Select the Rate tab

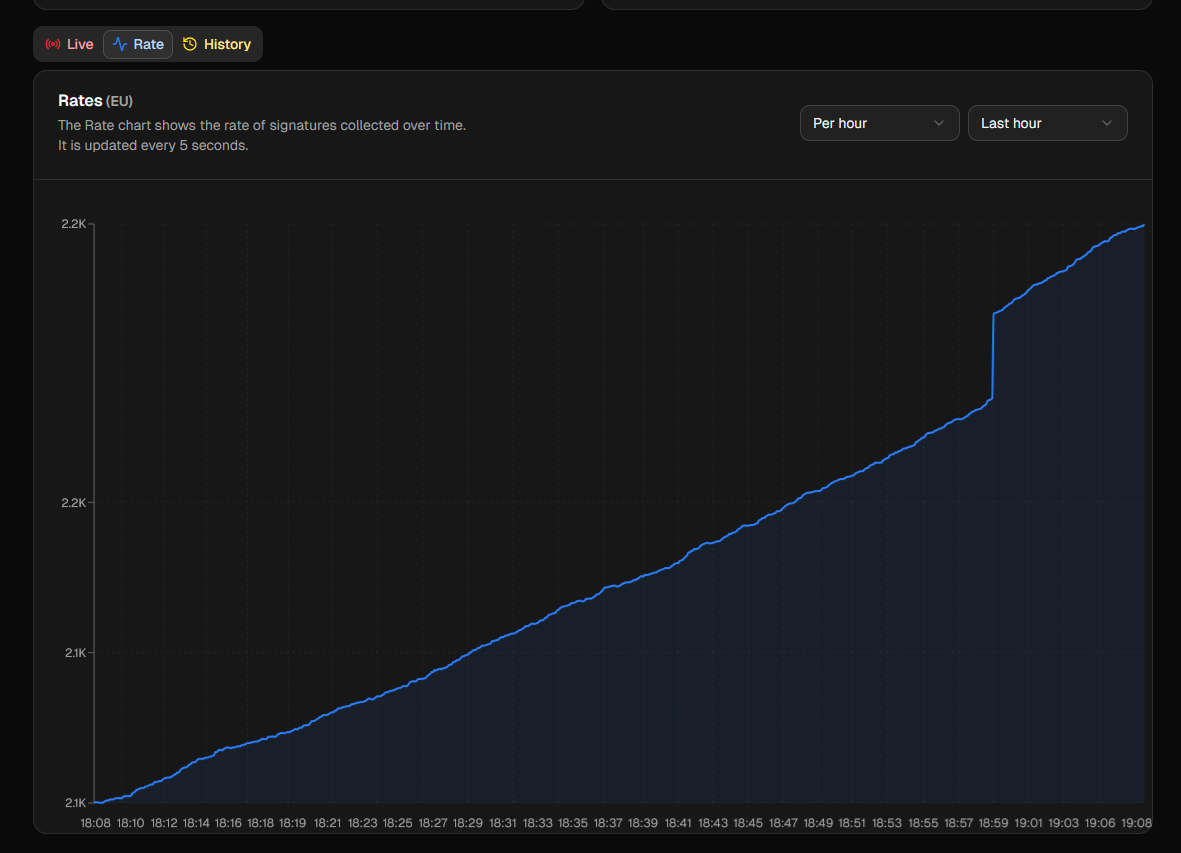pyautogui.click(x=138, y=44)
